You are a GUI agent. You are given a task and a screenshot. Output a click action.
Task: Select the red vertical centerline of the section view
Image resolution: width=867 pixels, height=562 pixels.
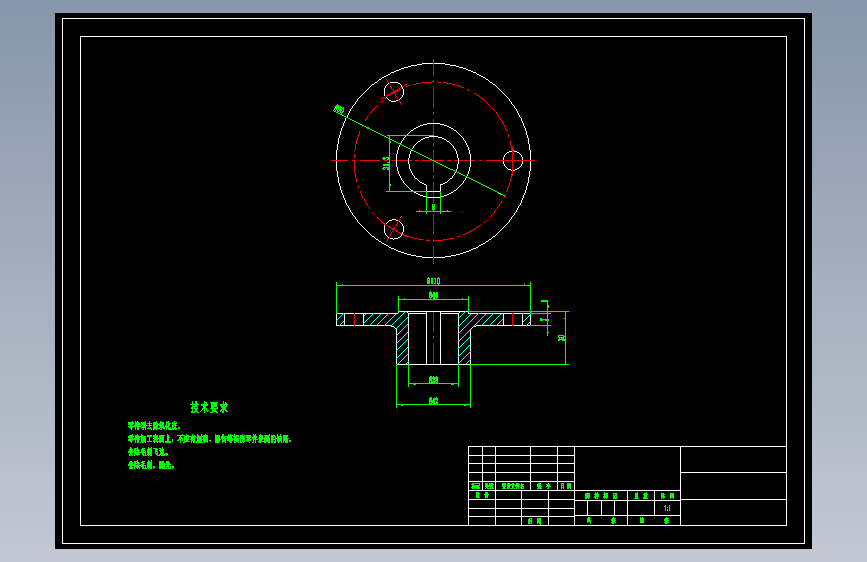click(434, 337)
